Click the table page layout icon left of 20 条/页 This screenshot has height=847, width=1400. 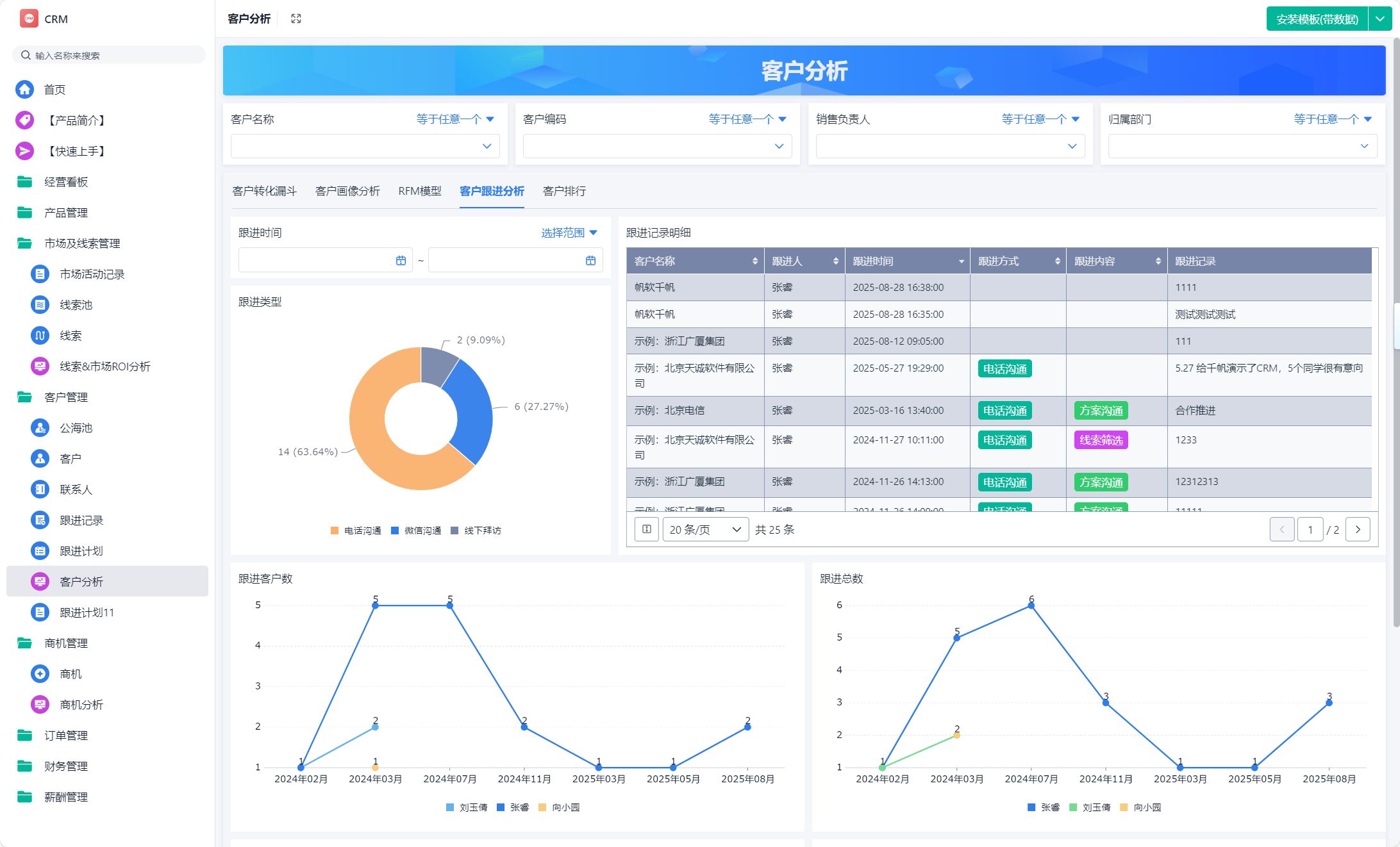pos(646,529)
